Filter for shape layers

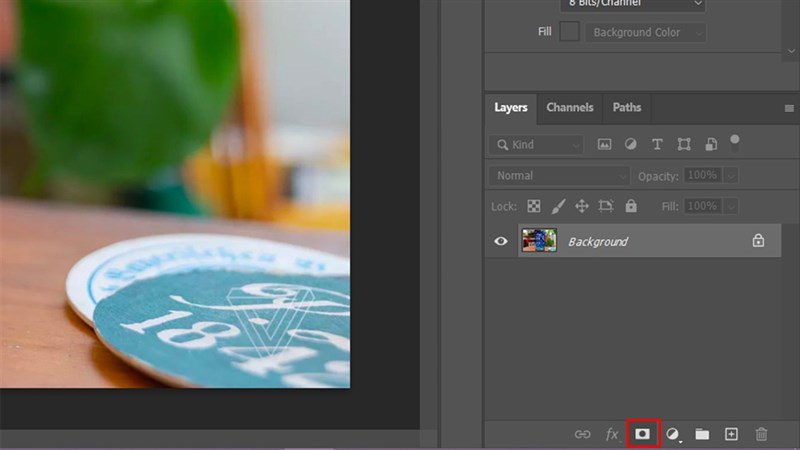(x=684, y=144)
